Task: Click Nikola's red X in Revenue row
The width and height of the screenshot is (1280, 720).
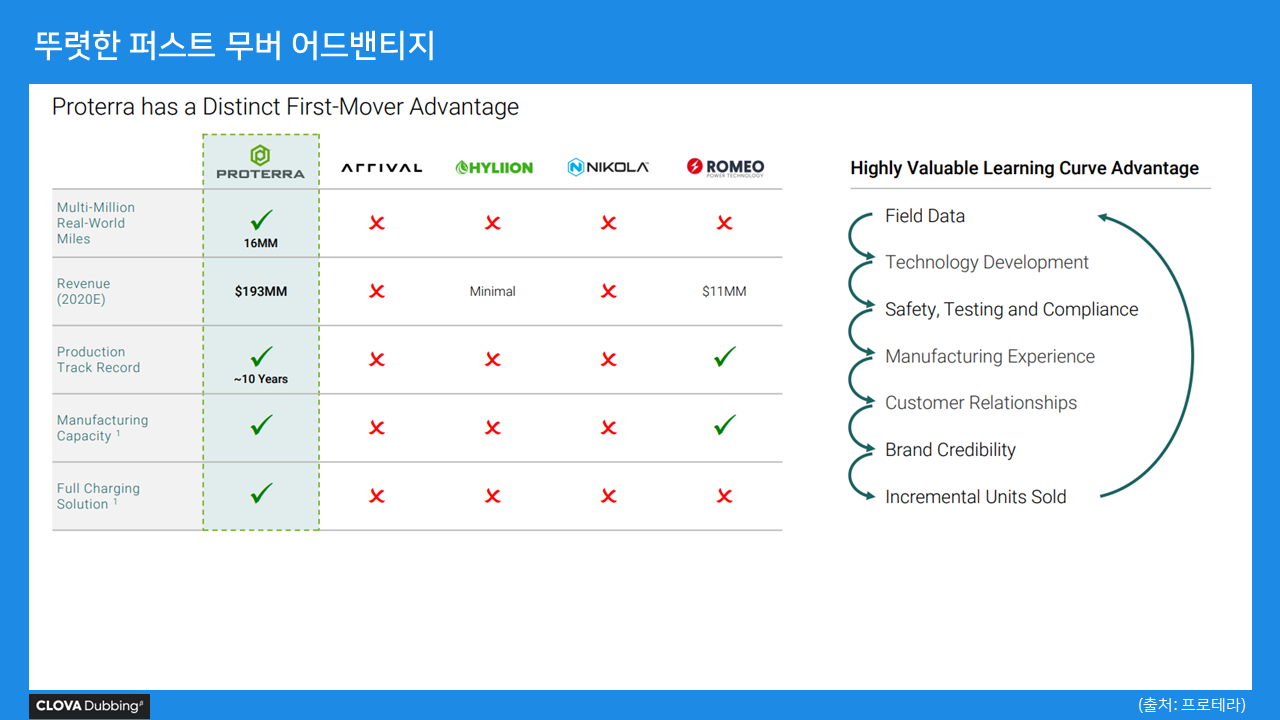Action: click(x=609, y=291)
